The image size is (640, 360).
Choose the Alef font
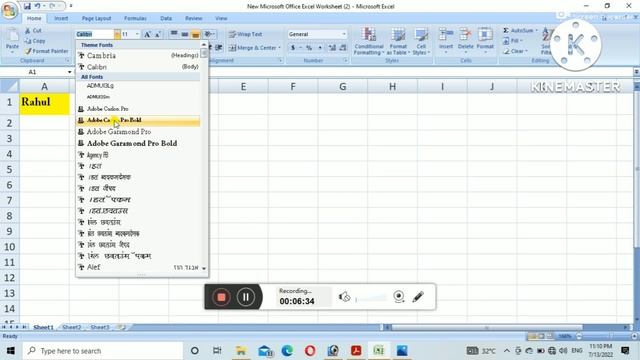[138, 267]
